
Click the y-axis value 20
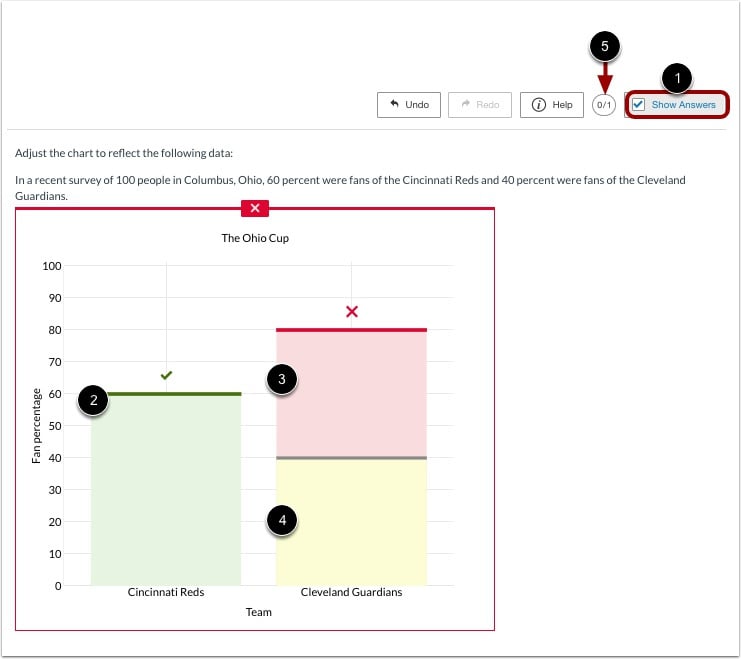[55, 522]
